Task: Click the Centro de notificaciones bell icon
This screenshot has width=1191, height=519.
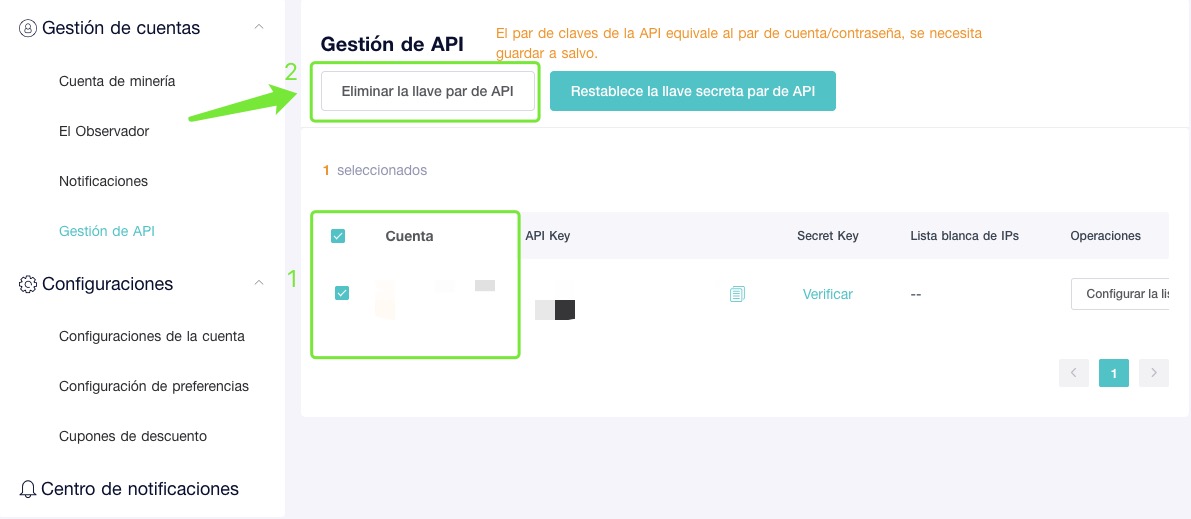Action: [x=28, y=489]
